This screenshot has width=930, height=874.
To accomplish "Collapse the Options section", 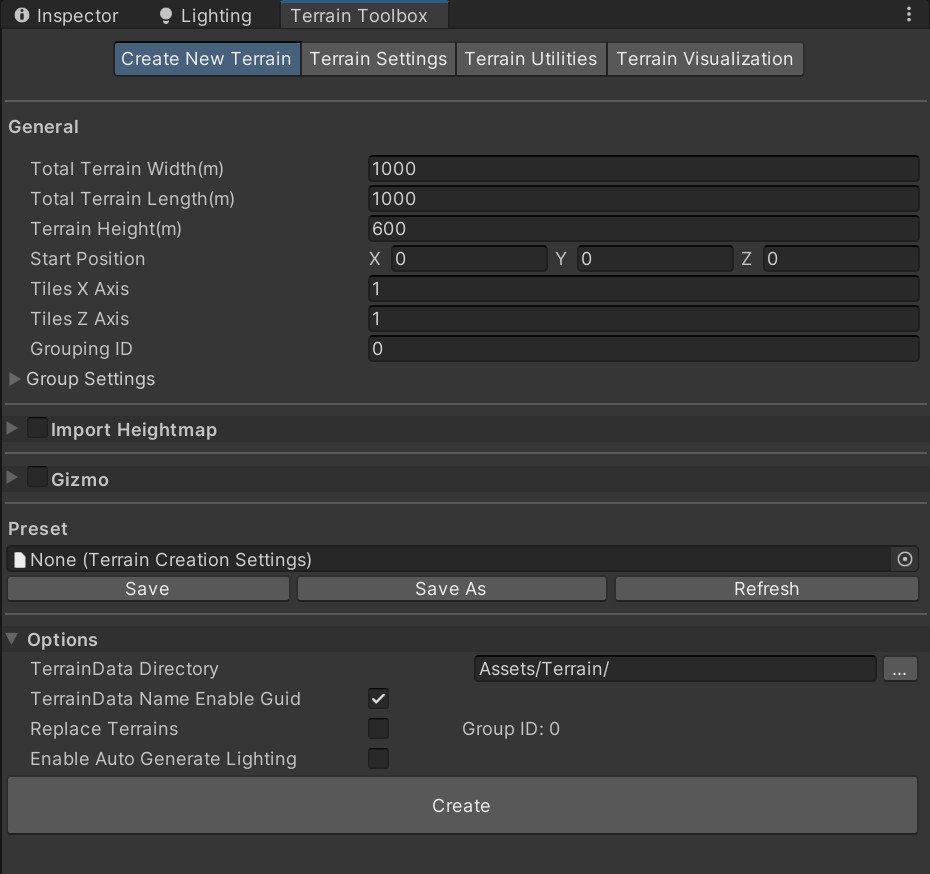I will click(12, 639).
